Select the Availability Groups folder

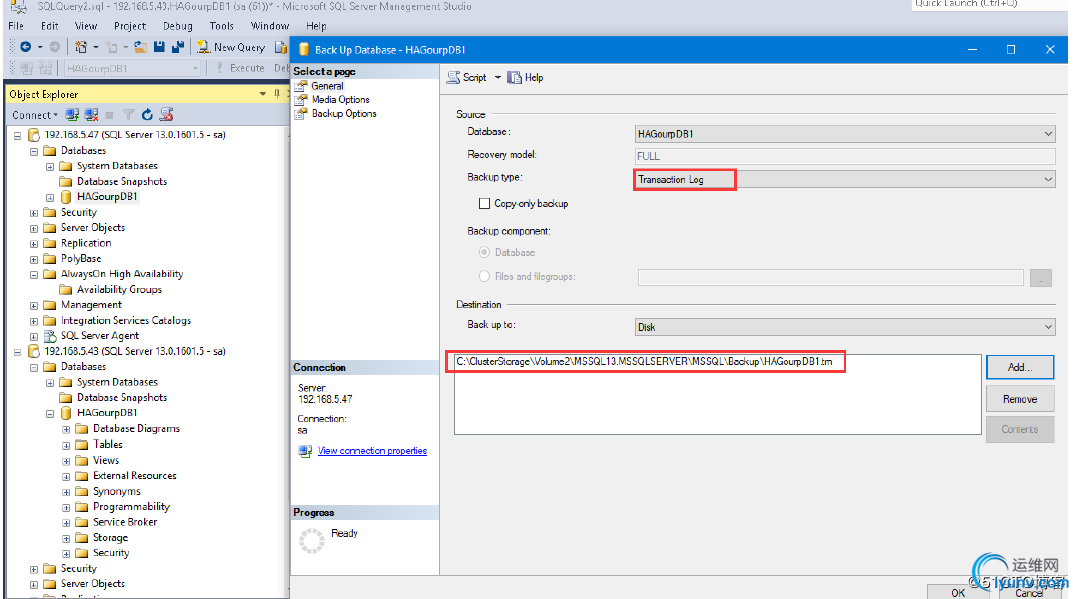click(x=119, y=289)
